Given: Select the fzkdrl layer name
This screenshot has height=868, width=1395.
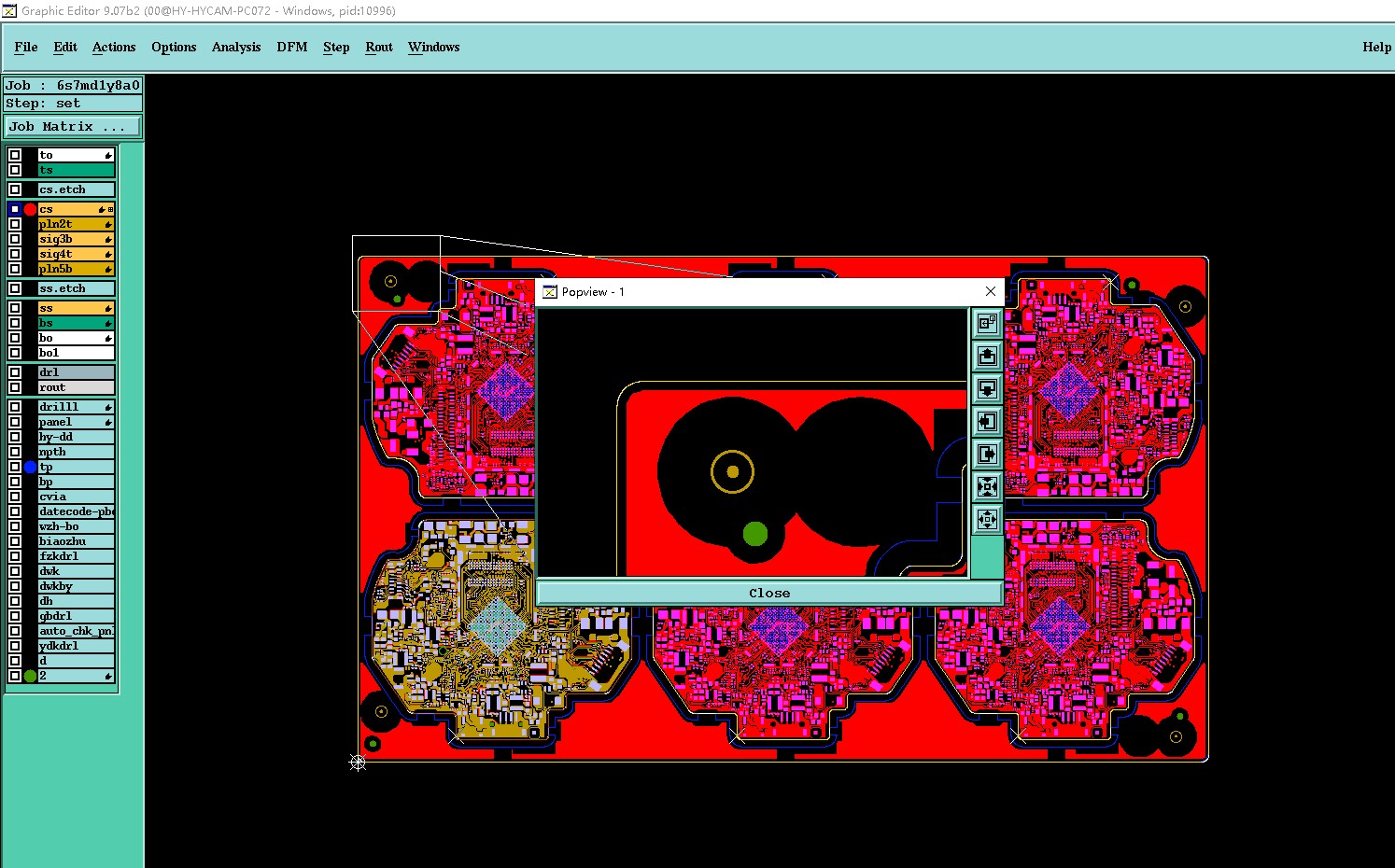Looking at the screenshot, I should 77,556.
